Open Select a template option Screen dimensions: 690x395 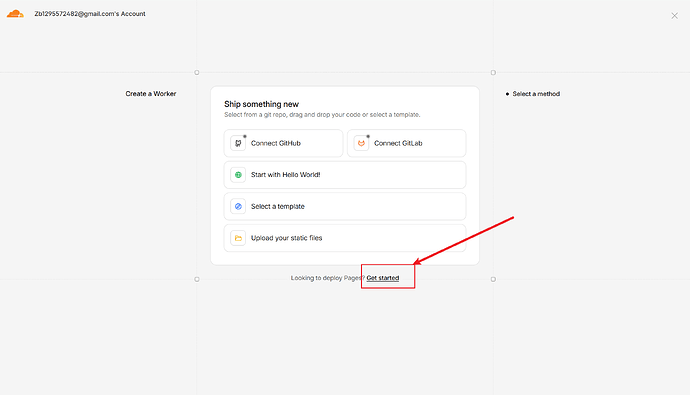click(x=345, y=206)
